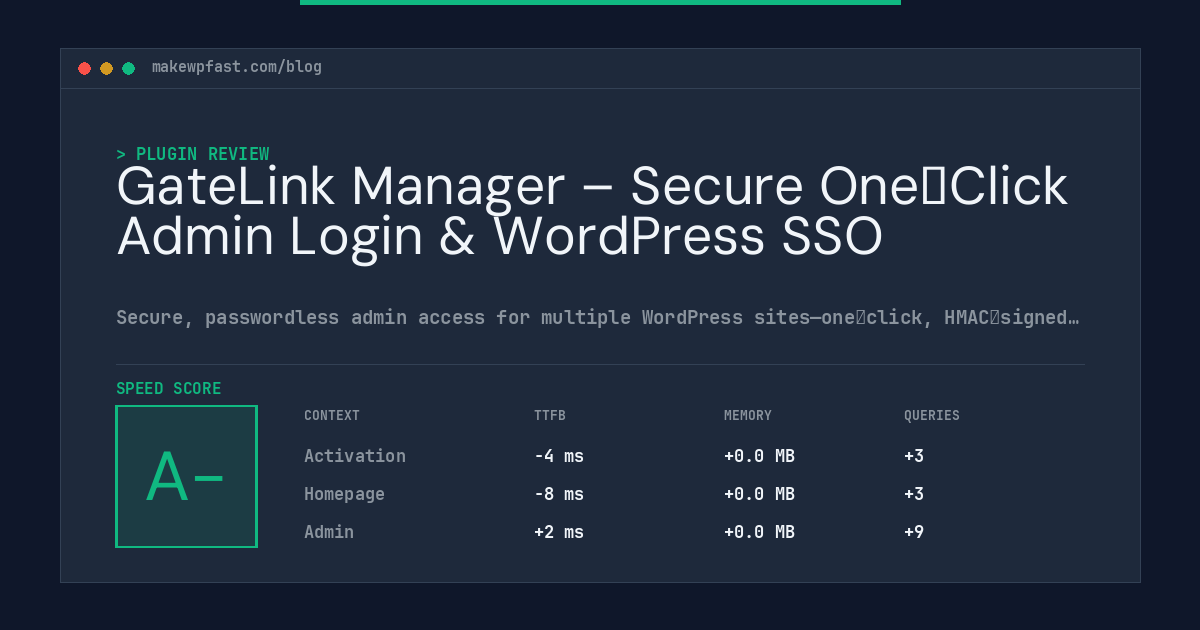Click the TTFB column header
The height and width of the screenshot is (630, 1200).
(550, 415)
